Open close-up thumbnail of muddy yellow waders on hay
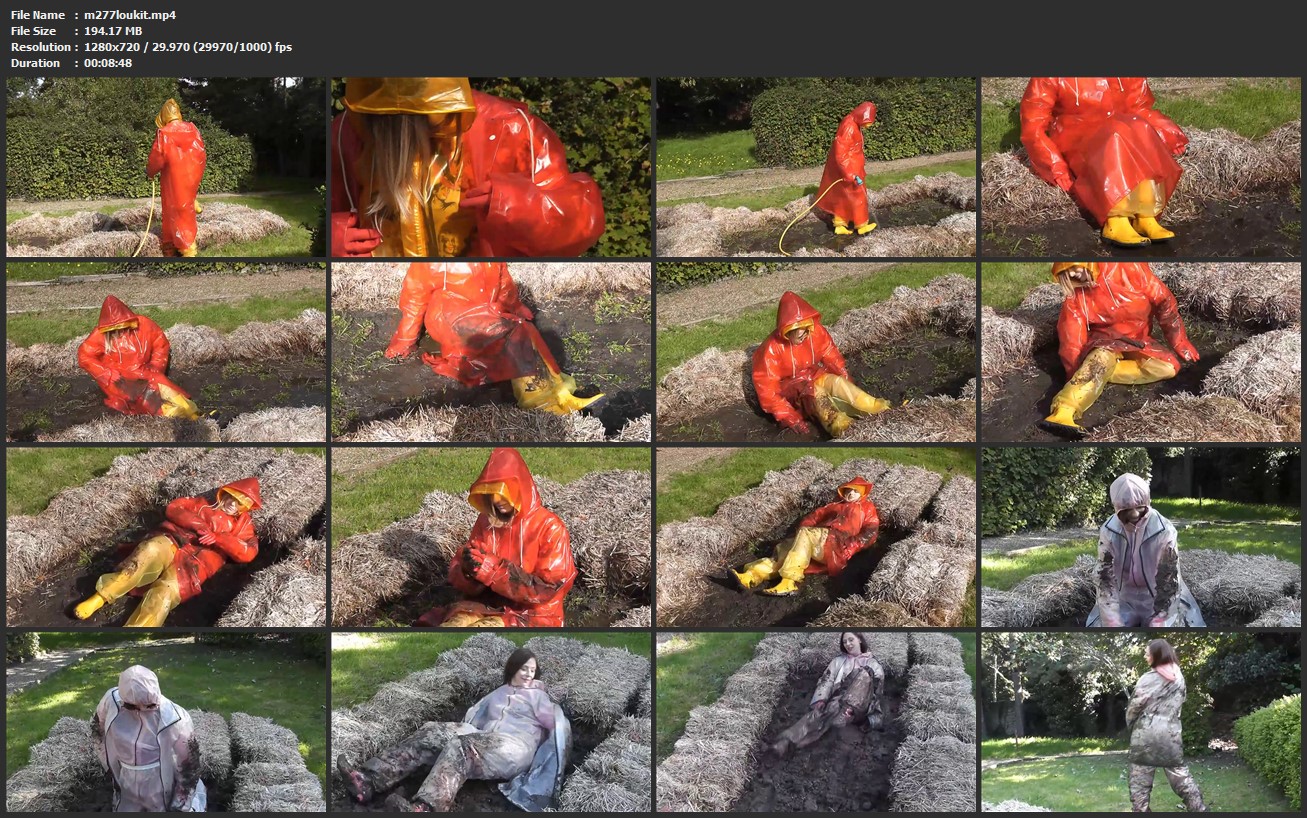1307x818 pixels. [1141, 352]
